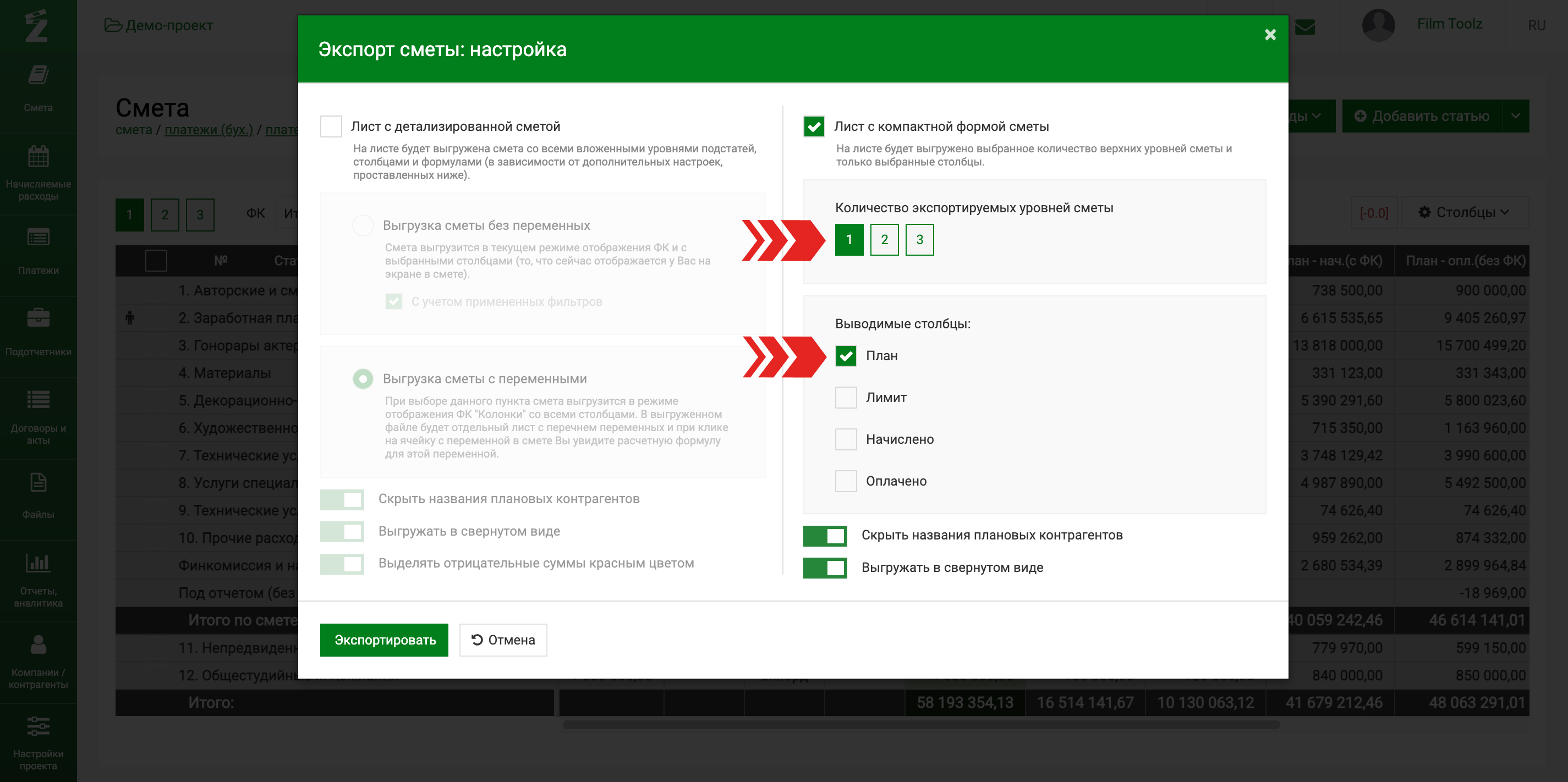Toggle detailed sheet Скрыть названия плановых контрагентов
Screen dimensions: 1568x782
(342, 500)
